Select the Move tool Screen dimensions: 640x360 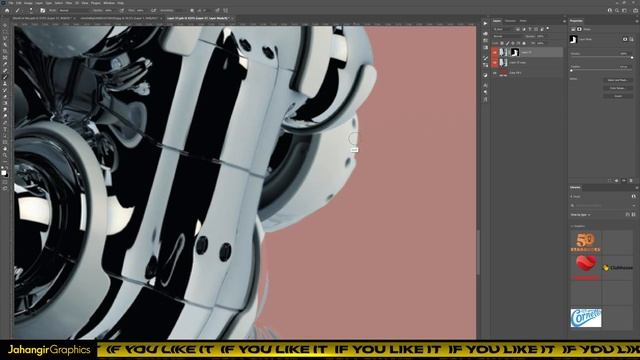tap(5, 25)
